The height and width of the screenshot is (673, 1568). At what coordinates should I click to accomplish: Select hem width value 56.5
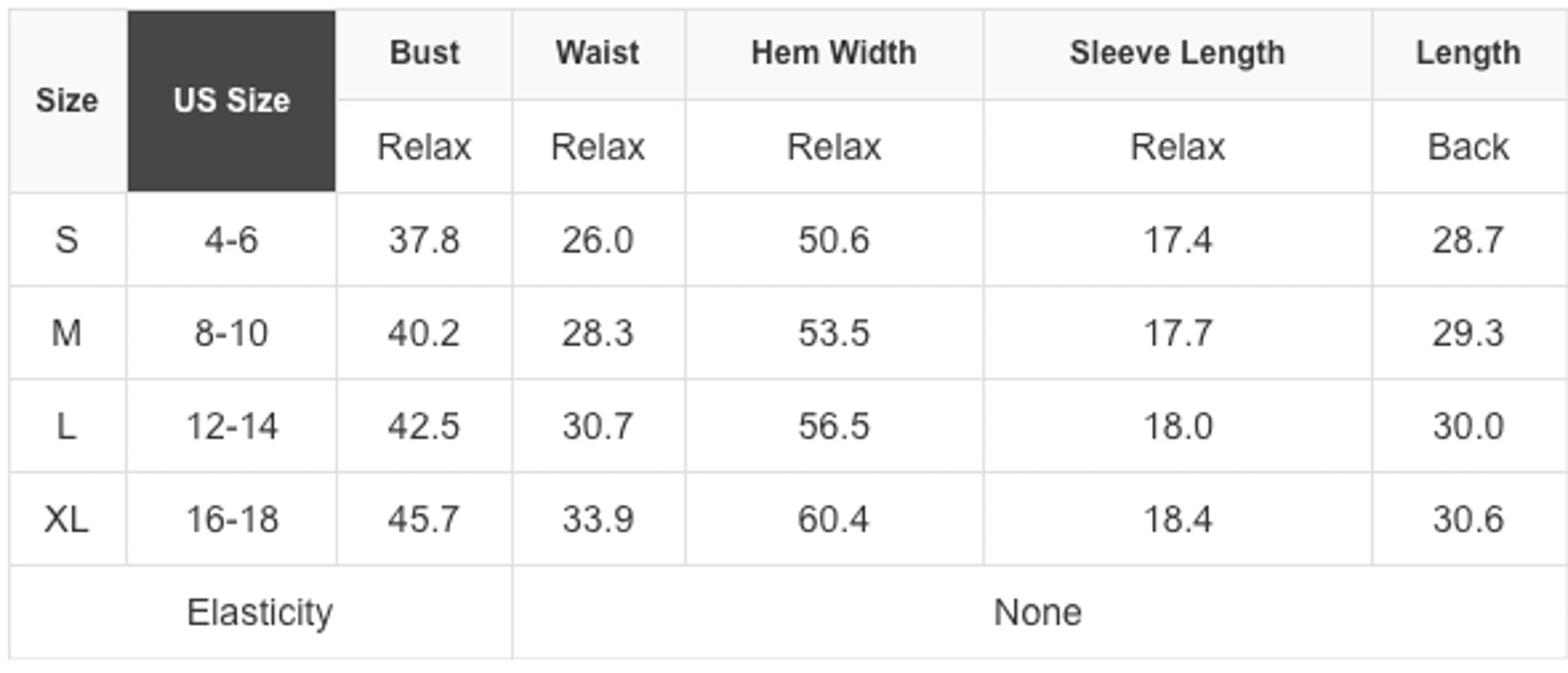tap(833, 426)
